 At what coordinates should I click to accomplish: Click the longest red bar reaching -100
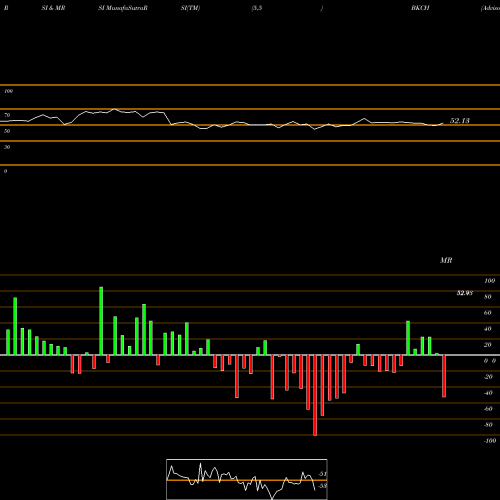pos(315,395)
